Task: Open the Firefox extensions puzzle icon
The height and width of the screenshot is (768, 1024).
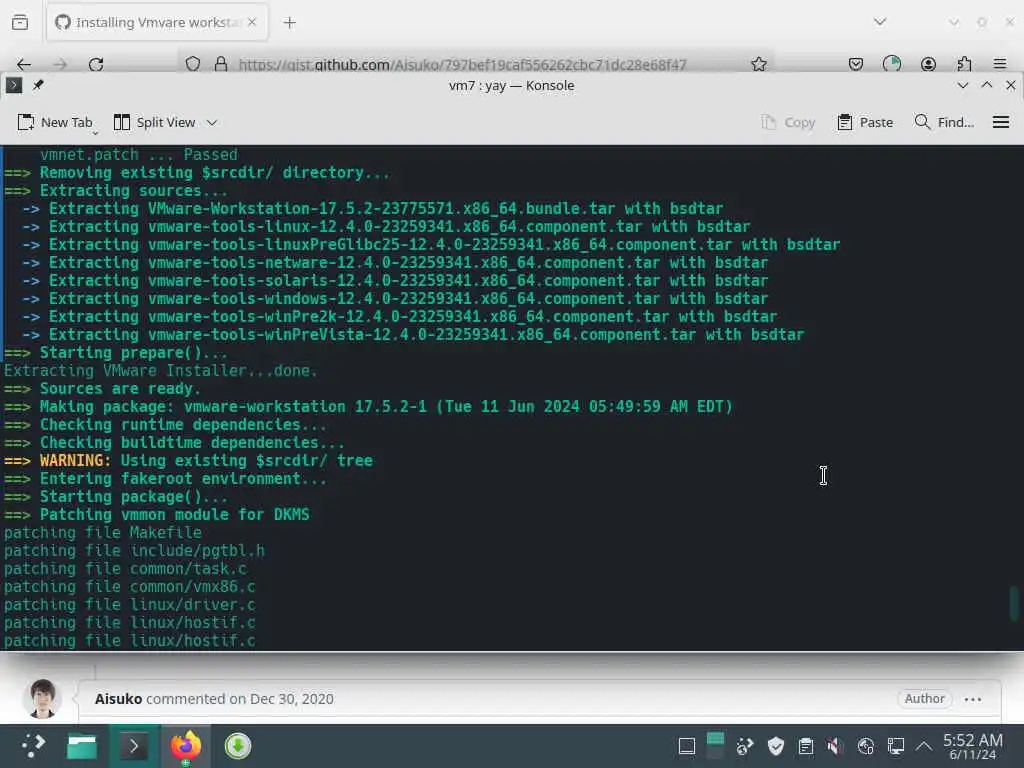Action: (x=964, y=64)
